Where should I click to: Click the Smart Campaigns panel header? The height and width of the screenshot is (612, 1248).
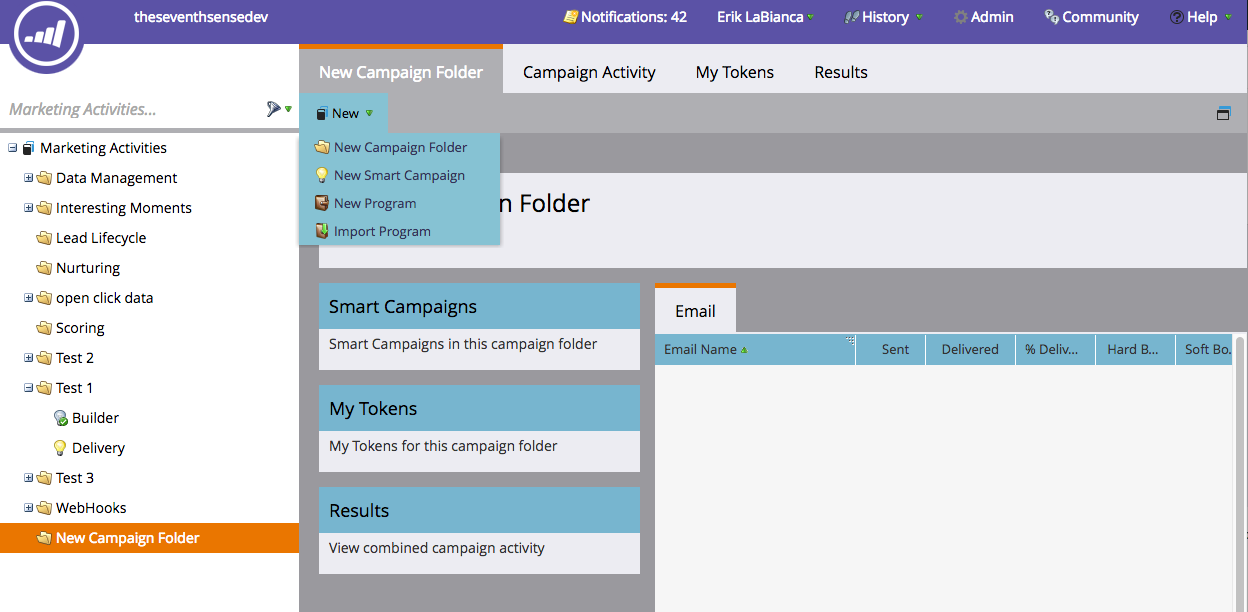point(479,307)
